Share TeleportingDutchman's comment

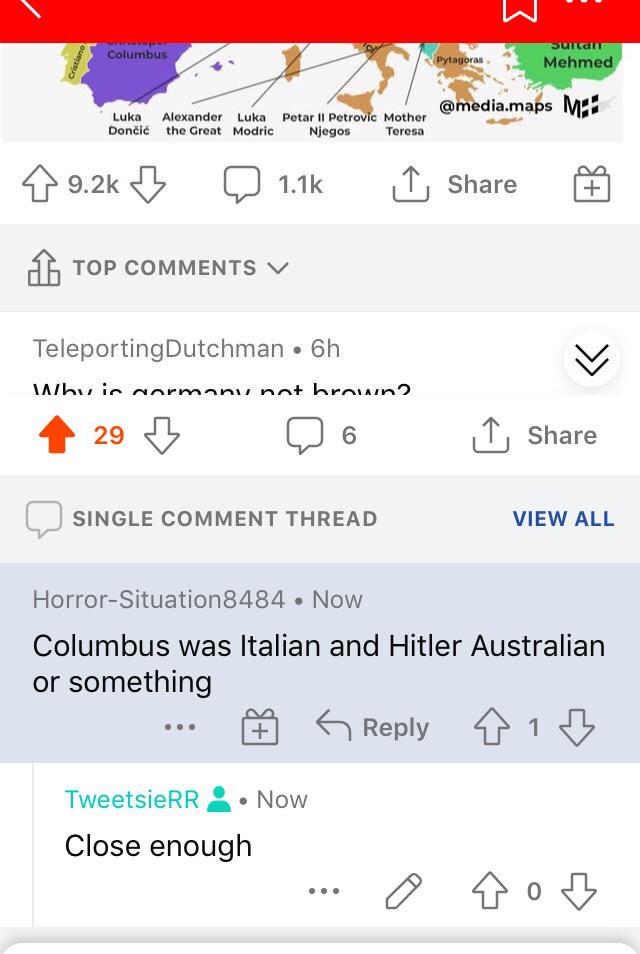535,436
